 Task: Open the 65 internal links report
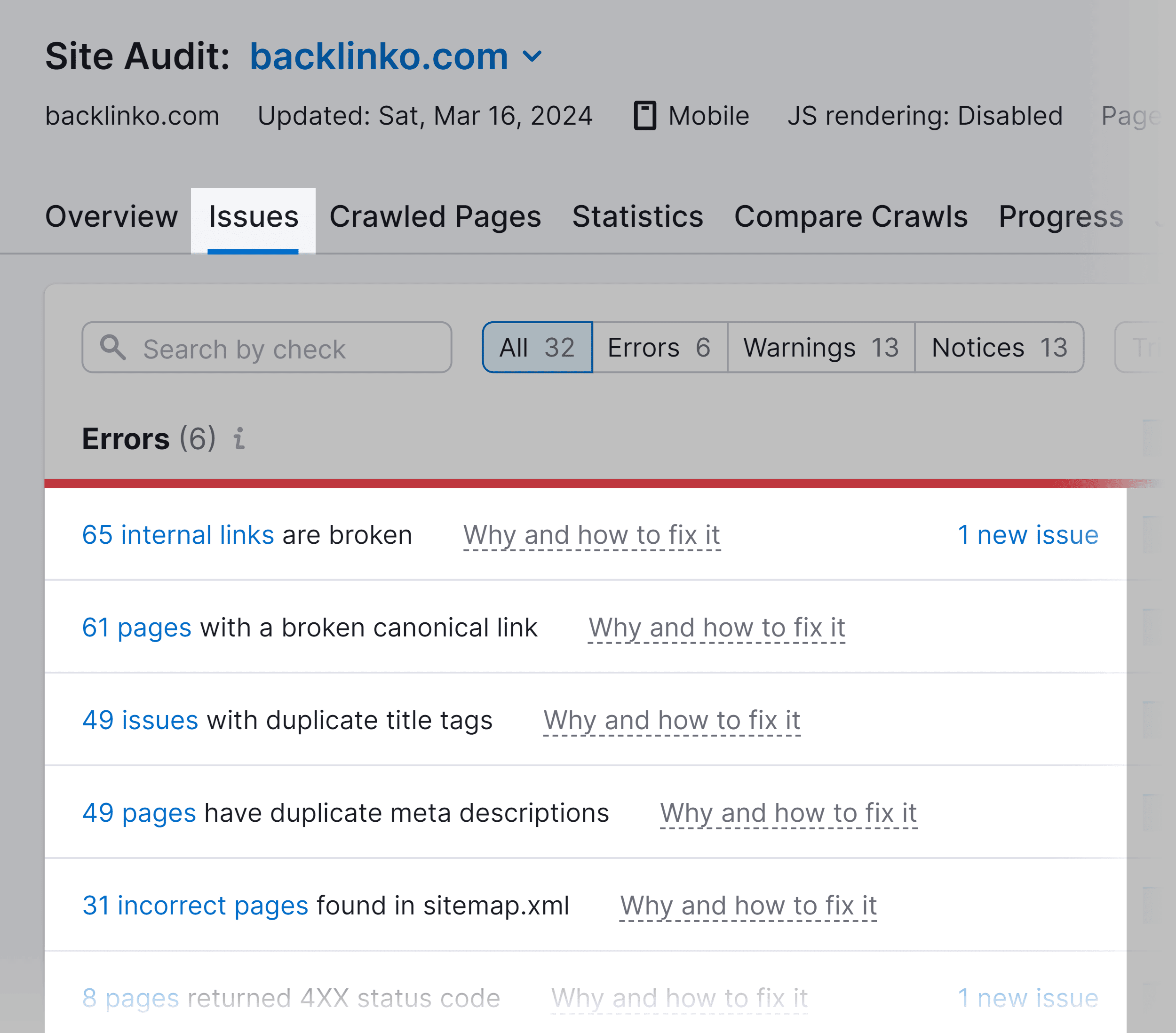pyautogui.click(x=178, y=535)
